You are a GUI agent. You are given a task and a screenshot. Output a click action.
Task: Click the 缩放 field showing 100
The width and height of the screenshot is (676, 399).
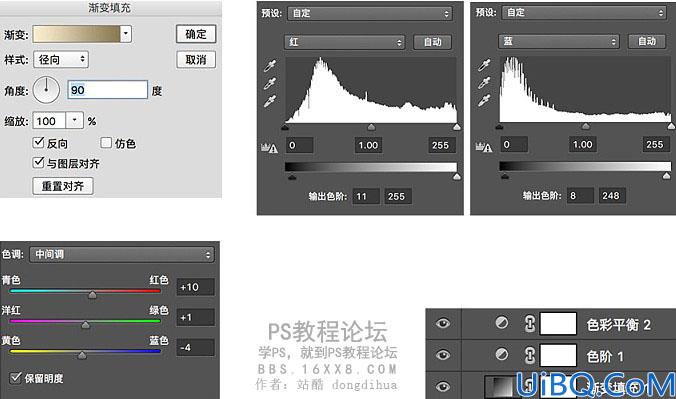click(49, 121)
